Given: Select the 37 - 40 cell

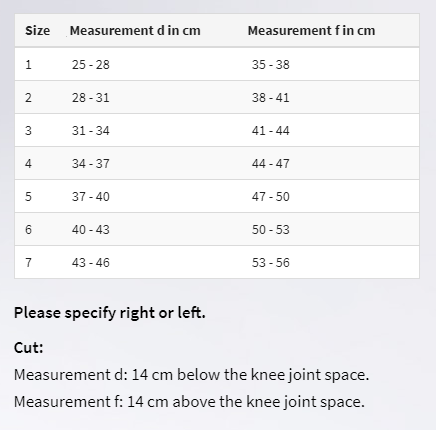Looking at the screenshot, I should [91, 196].
